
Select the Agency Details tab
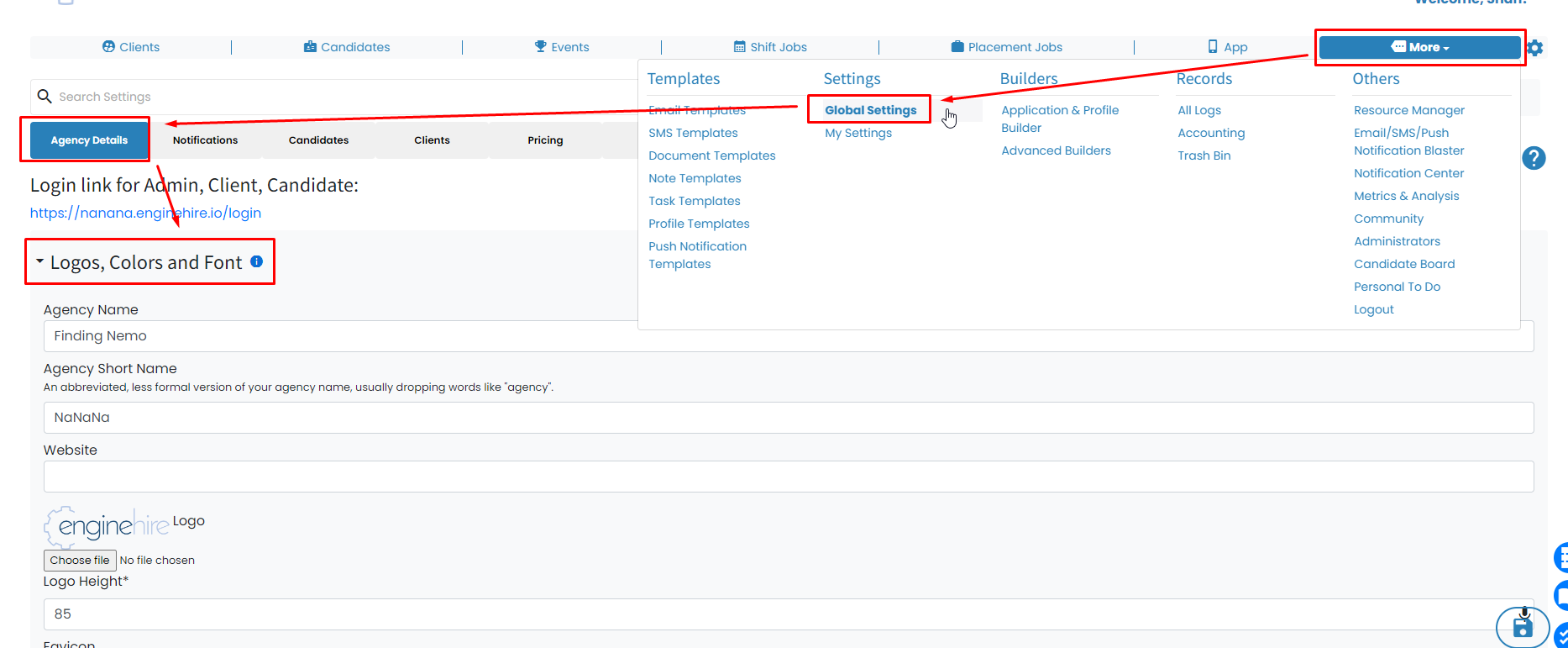tap(89, 140)
